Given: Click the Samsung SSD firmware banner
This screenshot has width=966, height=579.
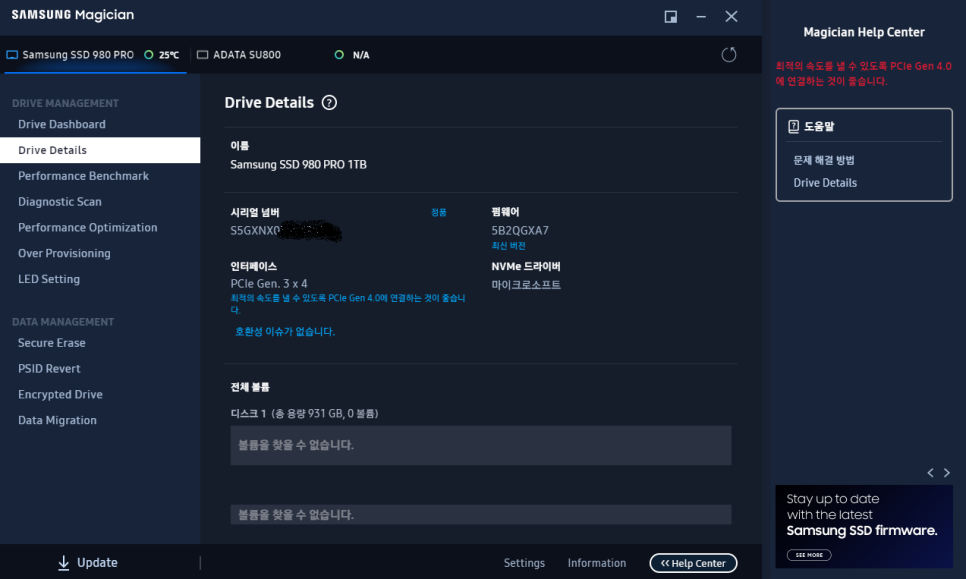Looking at the screenshot, I should pos(864,527).
